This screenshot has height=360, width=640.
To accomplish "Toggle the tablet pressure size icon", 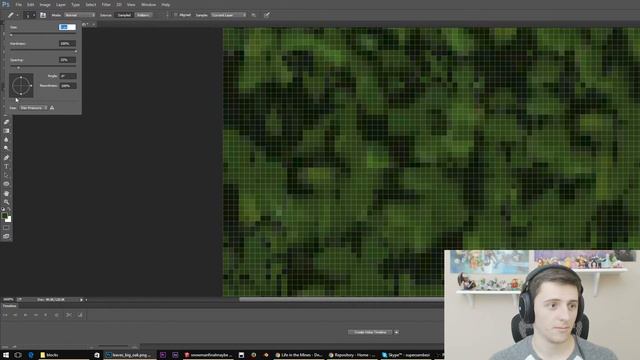I will (267, 15).
